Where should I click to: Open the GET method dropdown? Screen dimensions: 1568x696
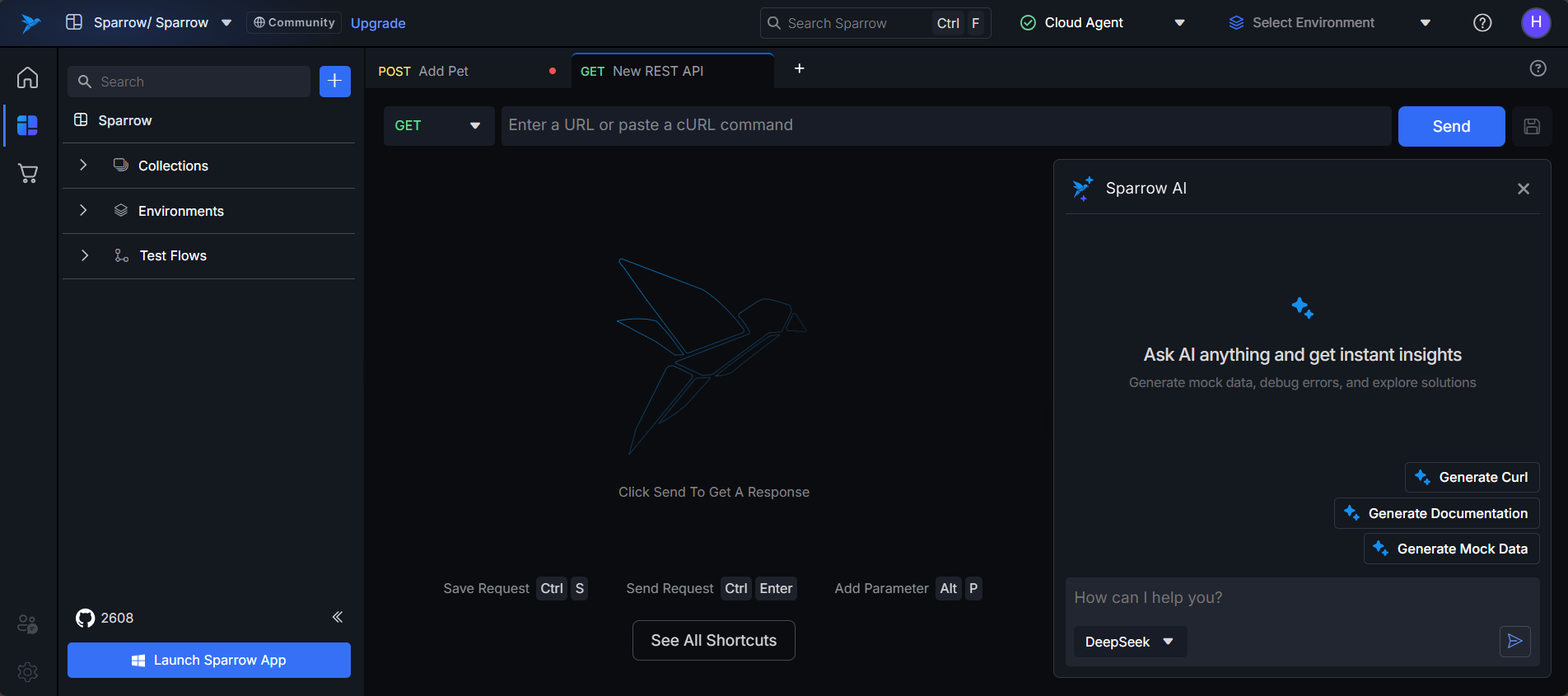click(438, 126)
